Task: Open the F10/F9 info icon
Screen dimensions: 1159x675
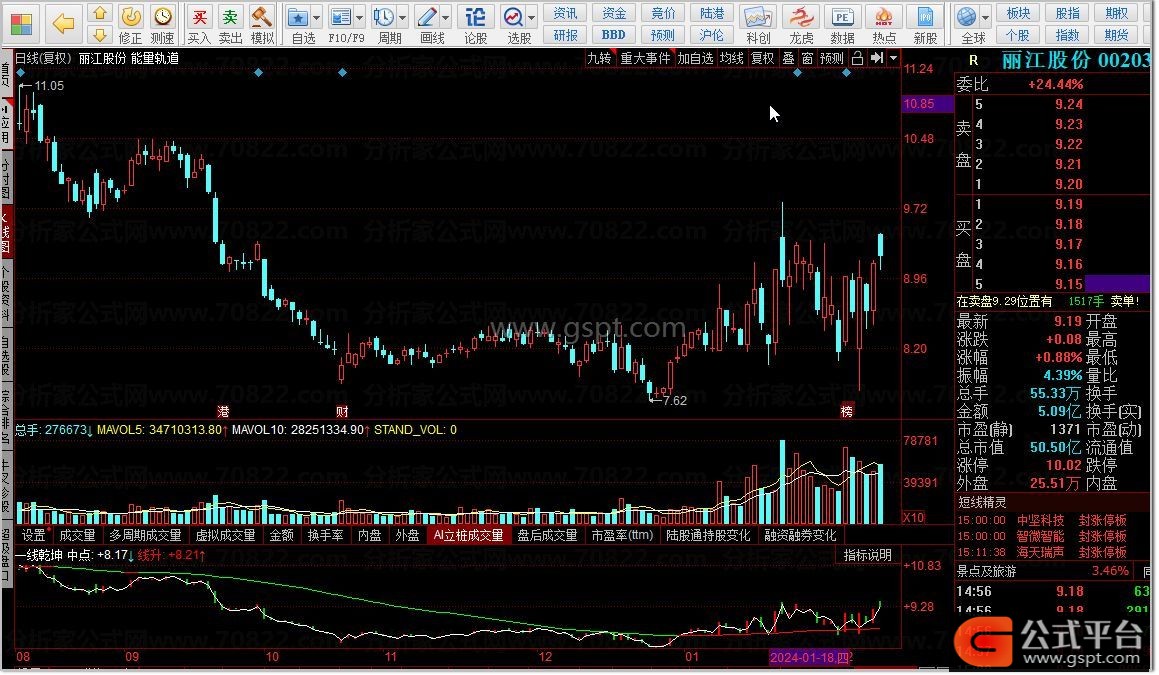Action: 341,16
